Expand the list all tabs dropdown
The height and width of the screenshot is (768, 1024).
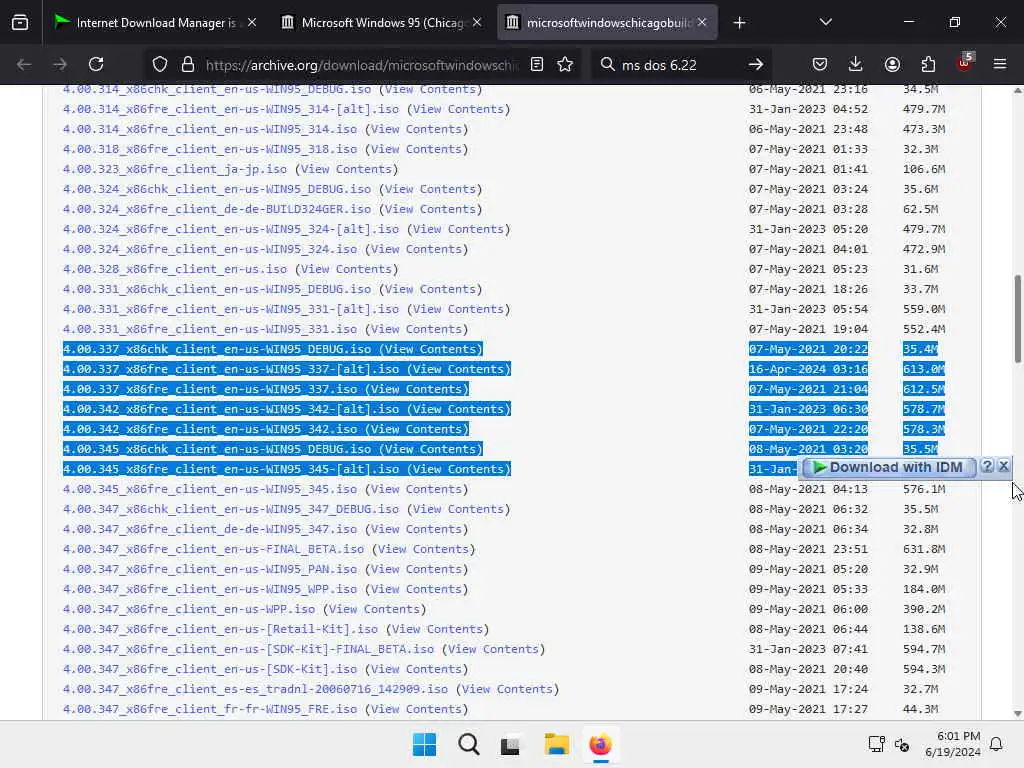click(x=825, y=22)
